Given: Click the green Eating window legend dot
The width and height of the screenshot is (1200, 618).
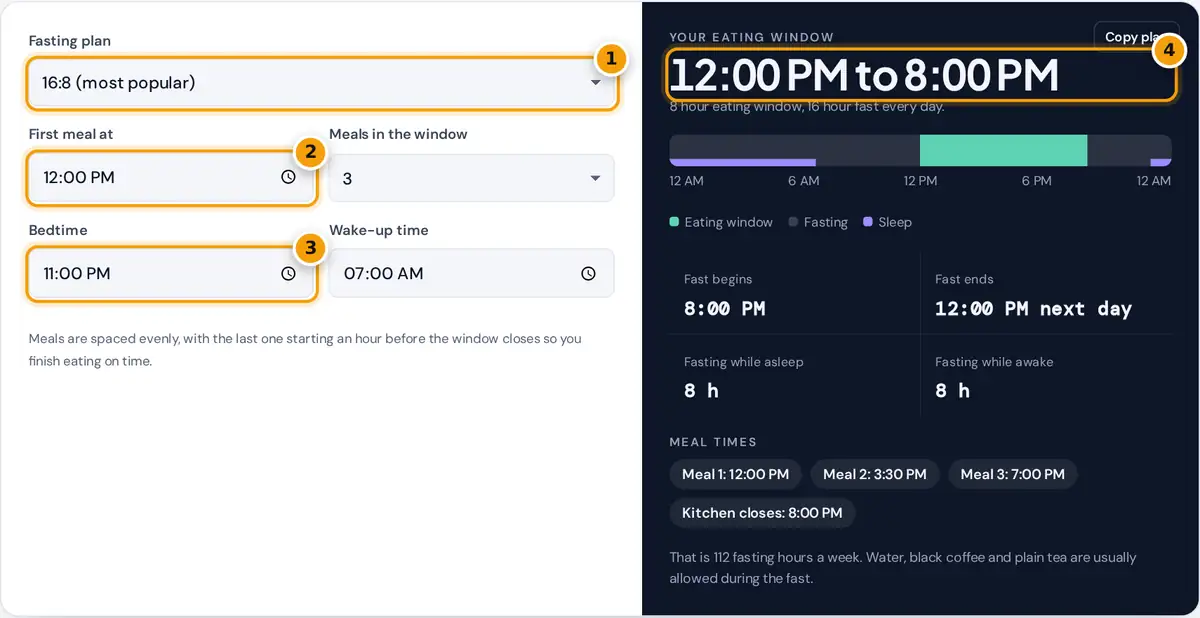Looking at the screenshot, I should pos(674,222).
